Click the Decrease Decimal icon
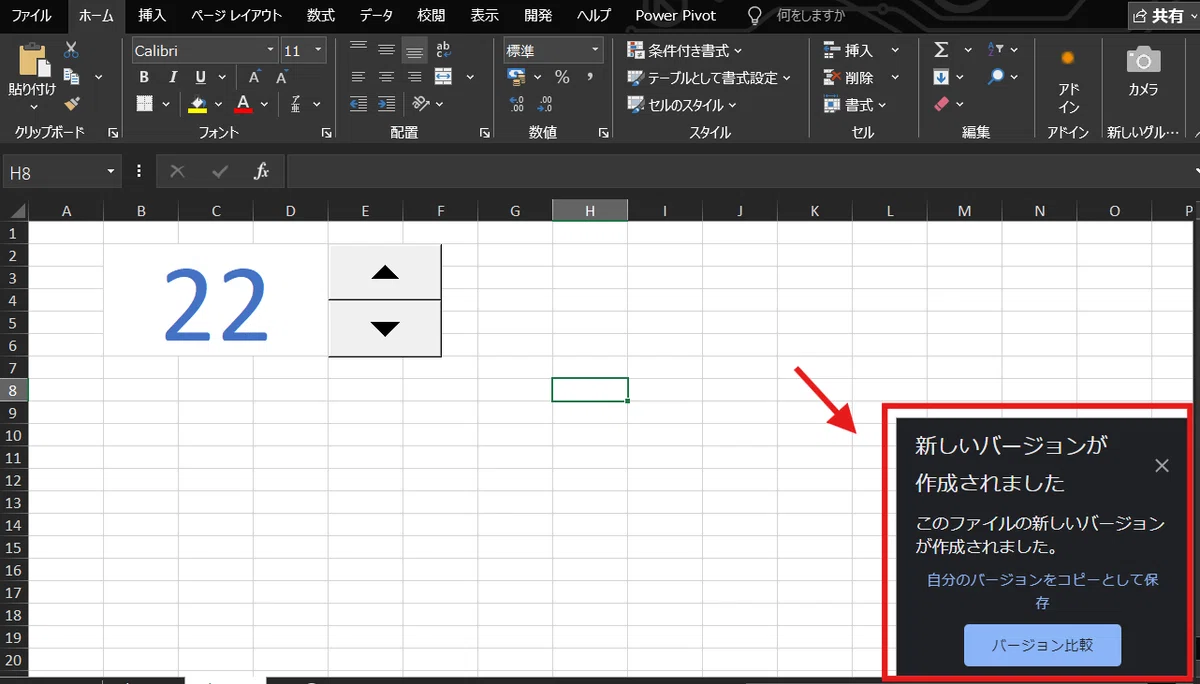 [545, 103]
